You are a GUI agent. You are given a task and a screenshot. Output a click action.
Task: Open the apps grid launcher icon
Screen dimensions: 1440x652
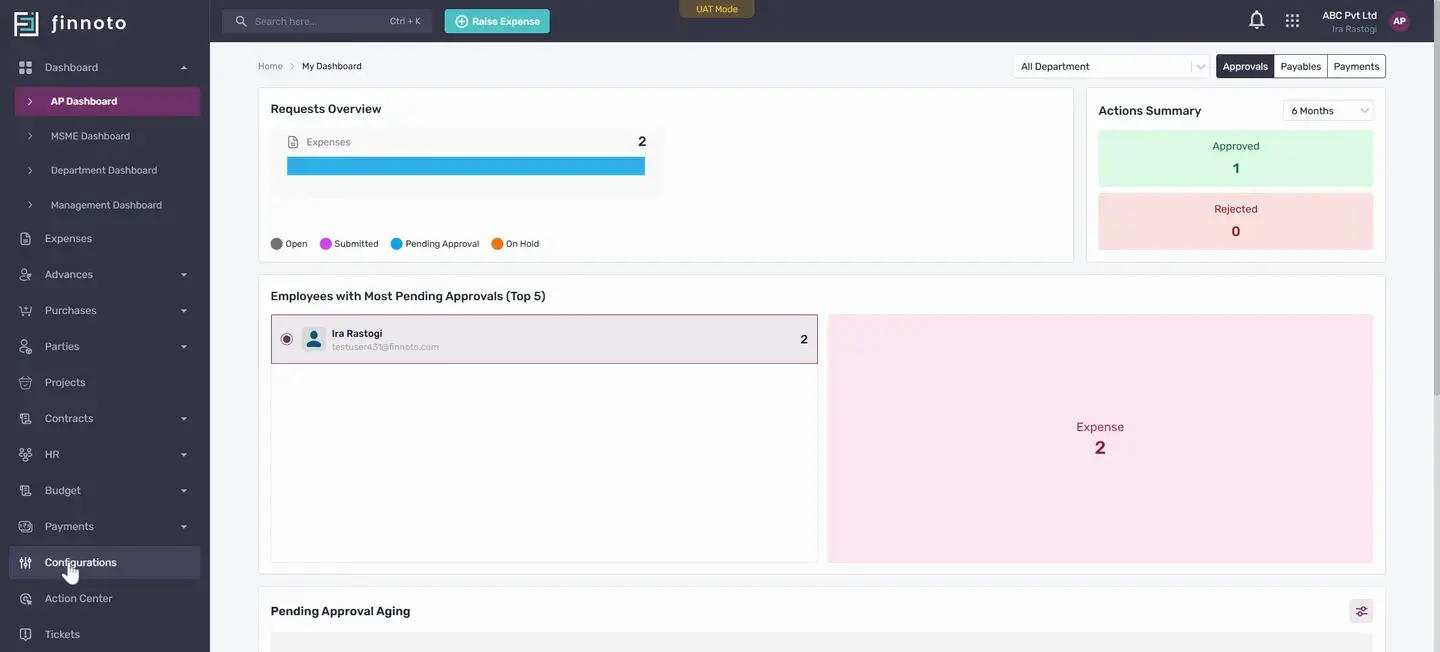(1292, 20)
